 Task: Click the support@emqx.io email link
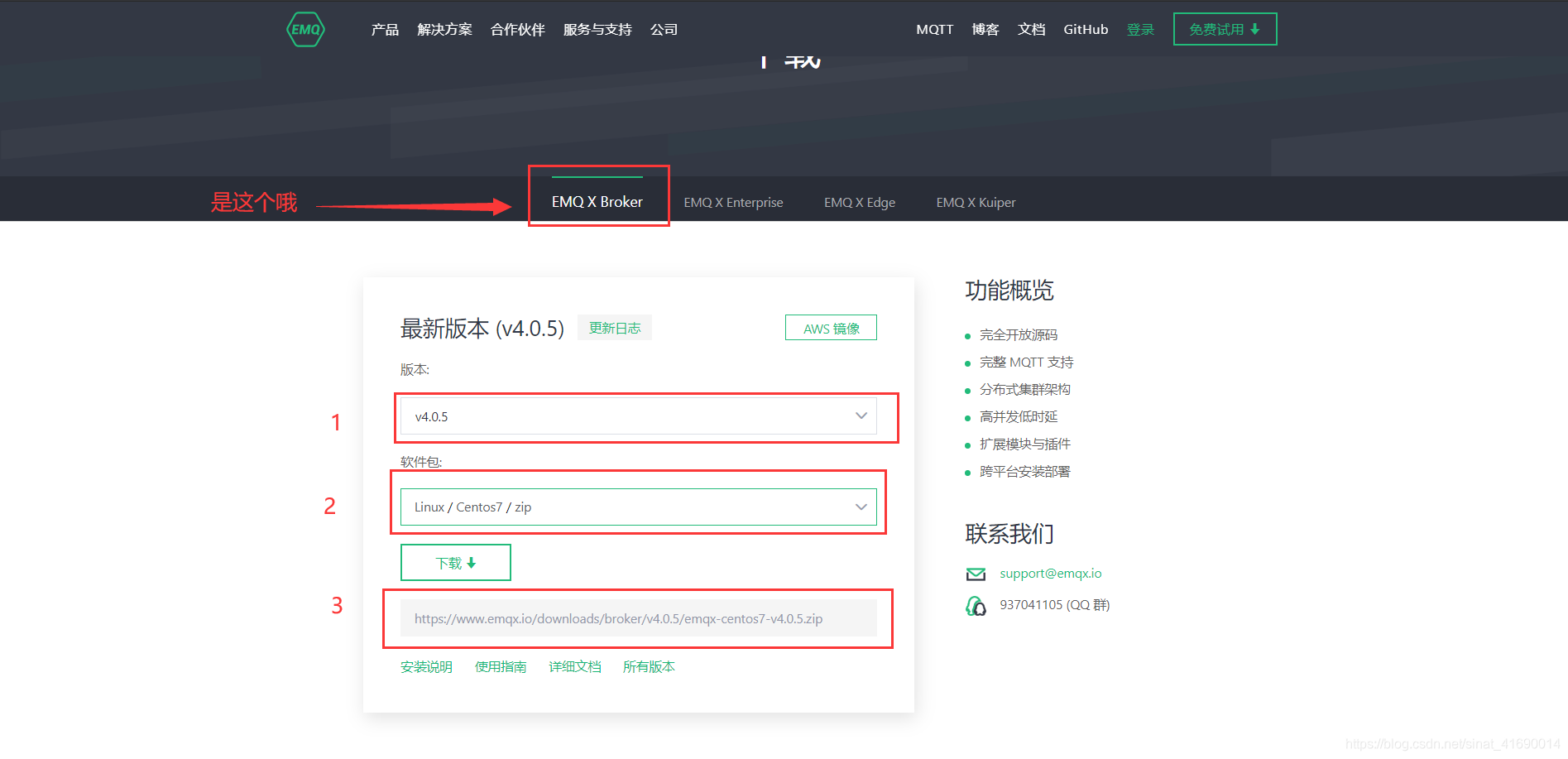tap(1051, 573)
